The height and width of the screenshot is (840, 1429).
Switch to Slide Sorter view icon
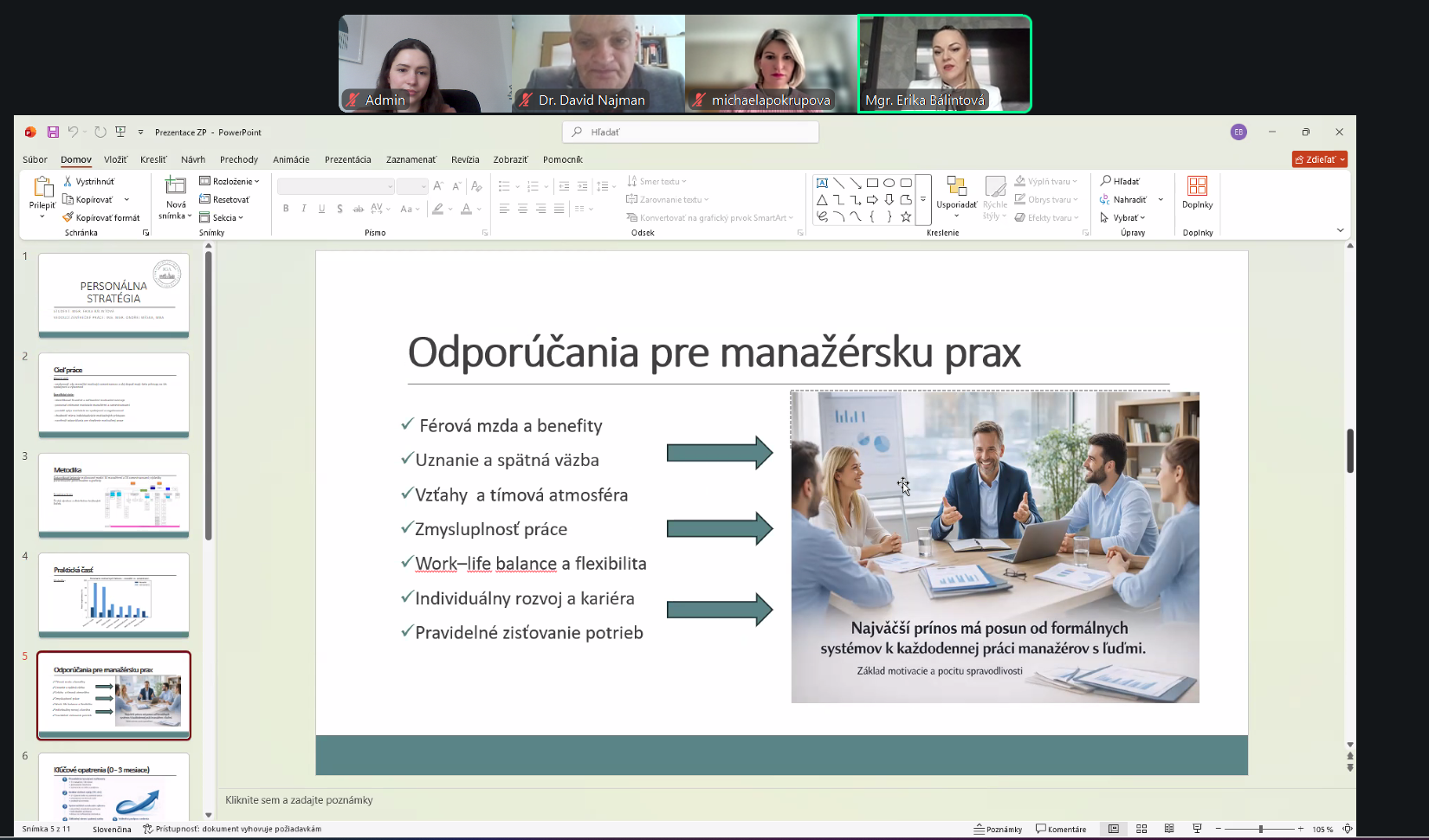pos(1141,829)
